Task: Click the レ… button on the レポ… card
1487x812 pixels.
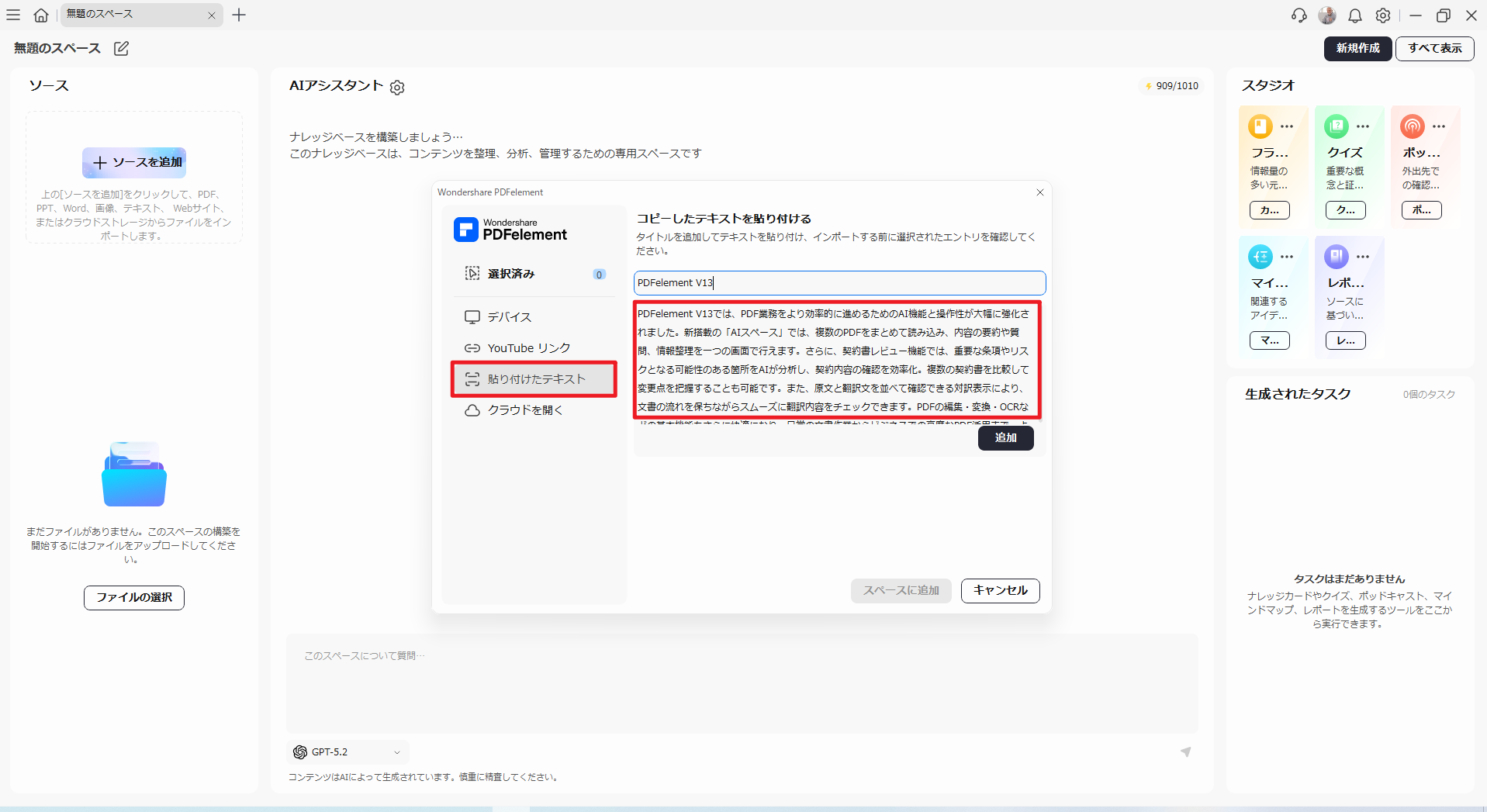Action: click(x=1346, y=340)
